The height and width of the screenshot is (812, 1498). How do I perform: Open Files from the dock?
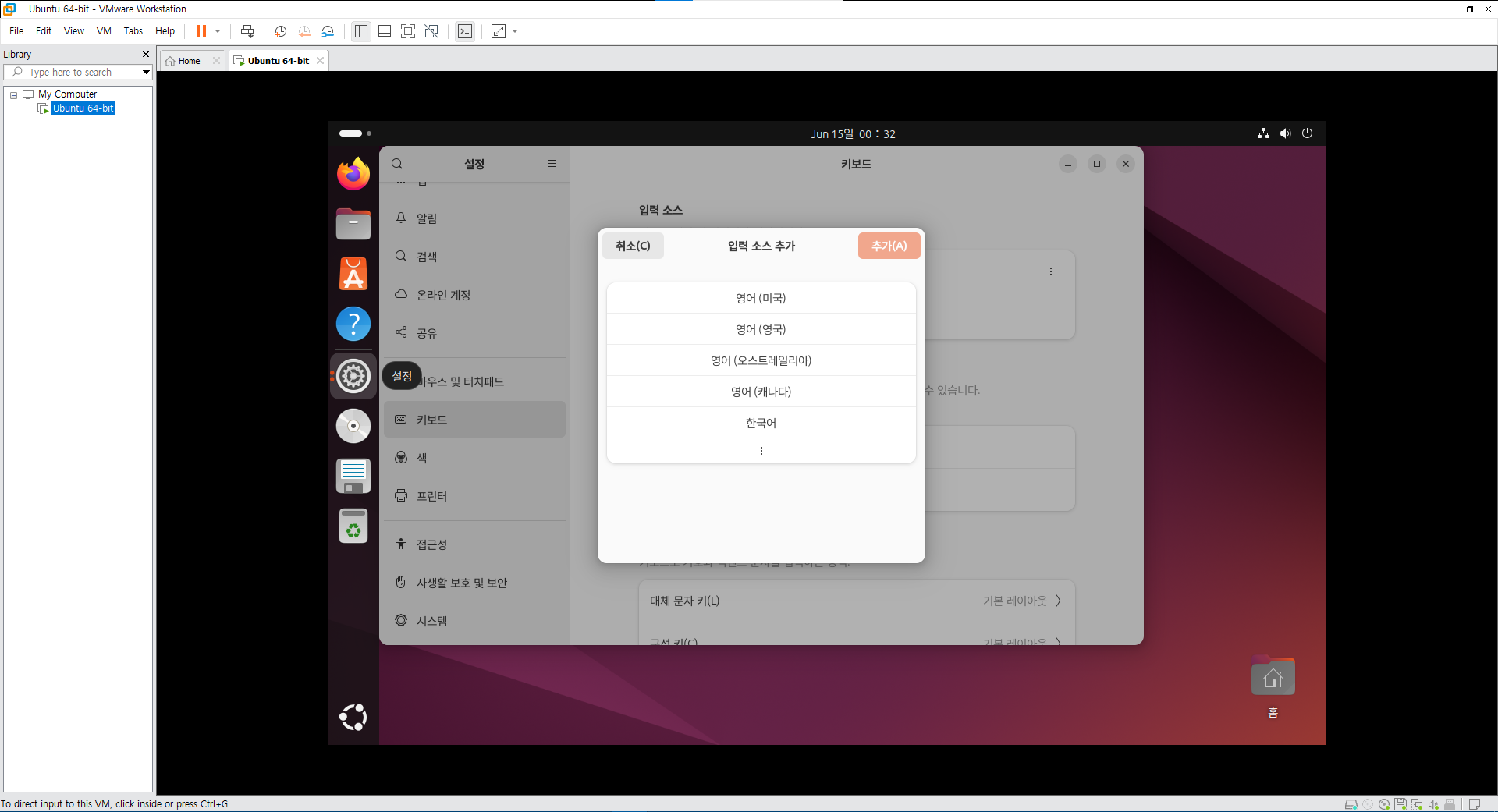(x=353, y=224)
